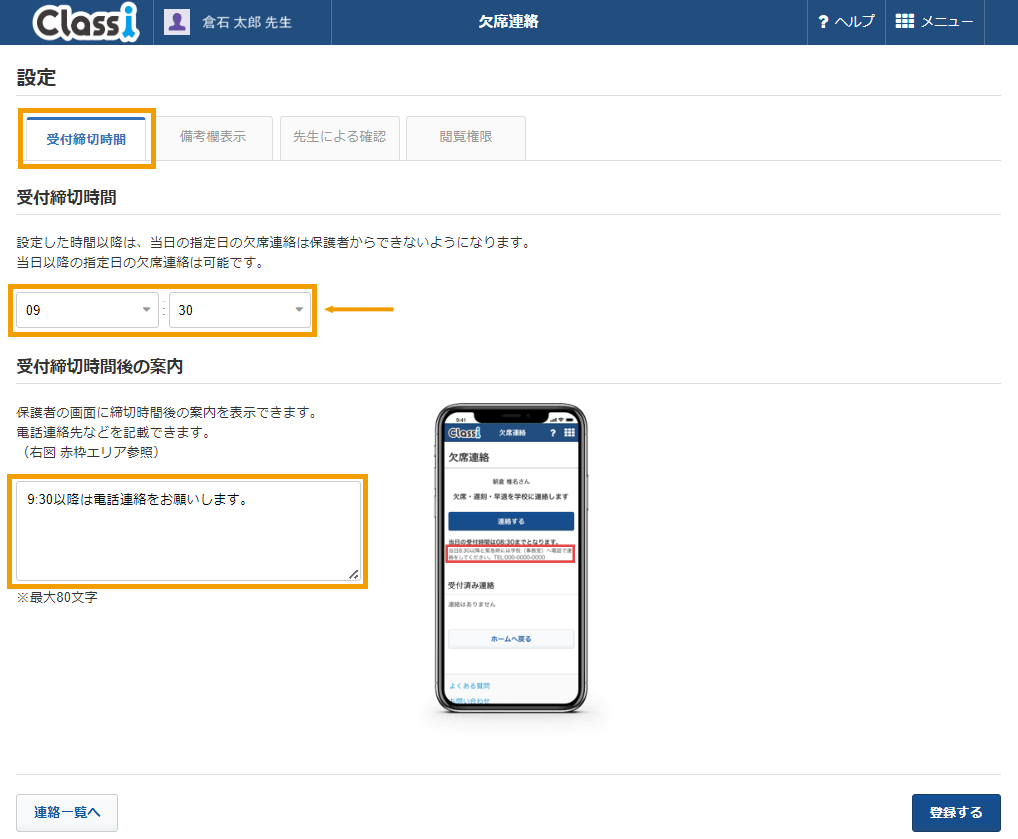Click the Classi logo inside the phone preview
The width and height of the screenshot is (1018, 839).
point(464,433)
